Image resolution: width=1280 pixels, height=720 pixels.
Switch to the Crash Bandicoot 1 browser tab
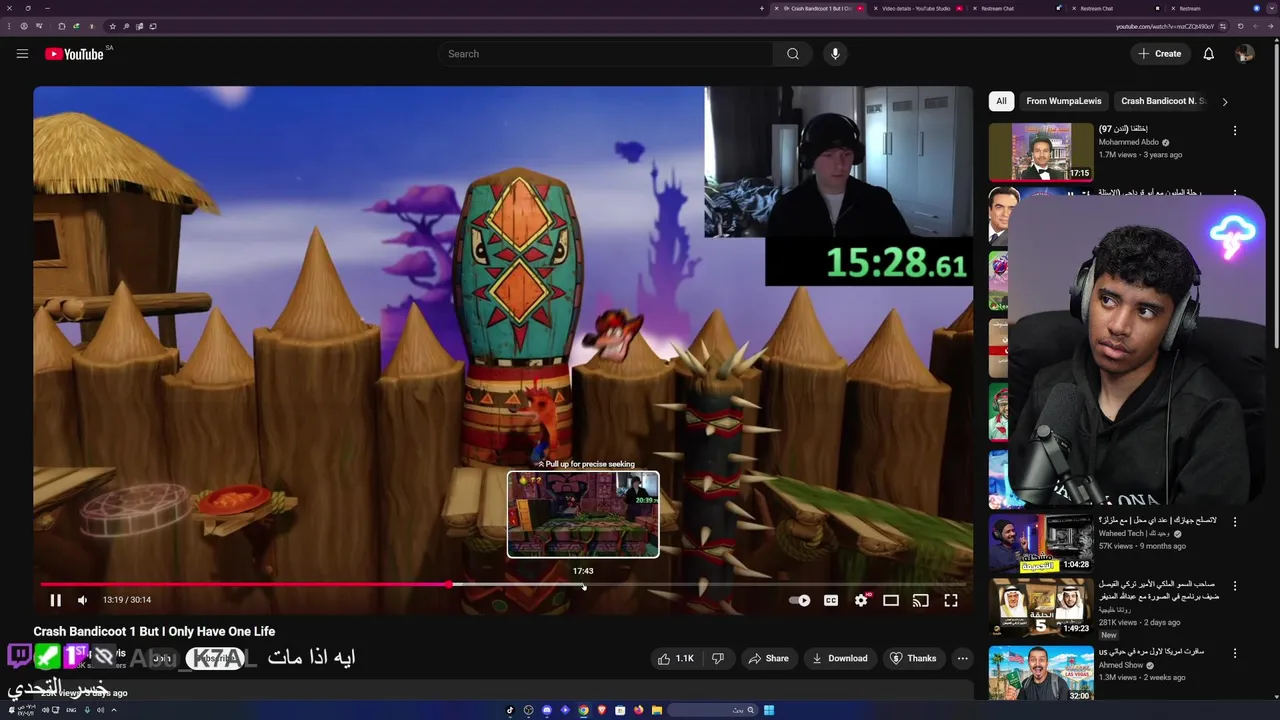(818, 8)
